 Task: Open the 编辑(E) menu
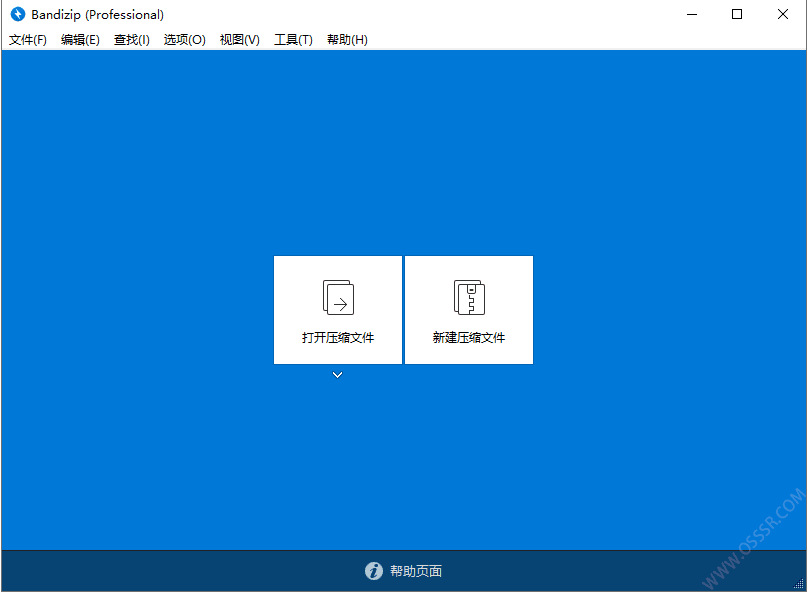[80, 40]
